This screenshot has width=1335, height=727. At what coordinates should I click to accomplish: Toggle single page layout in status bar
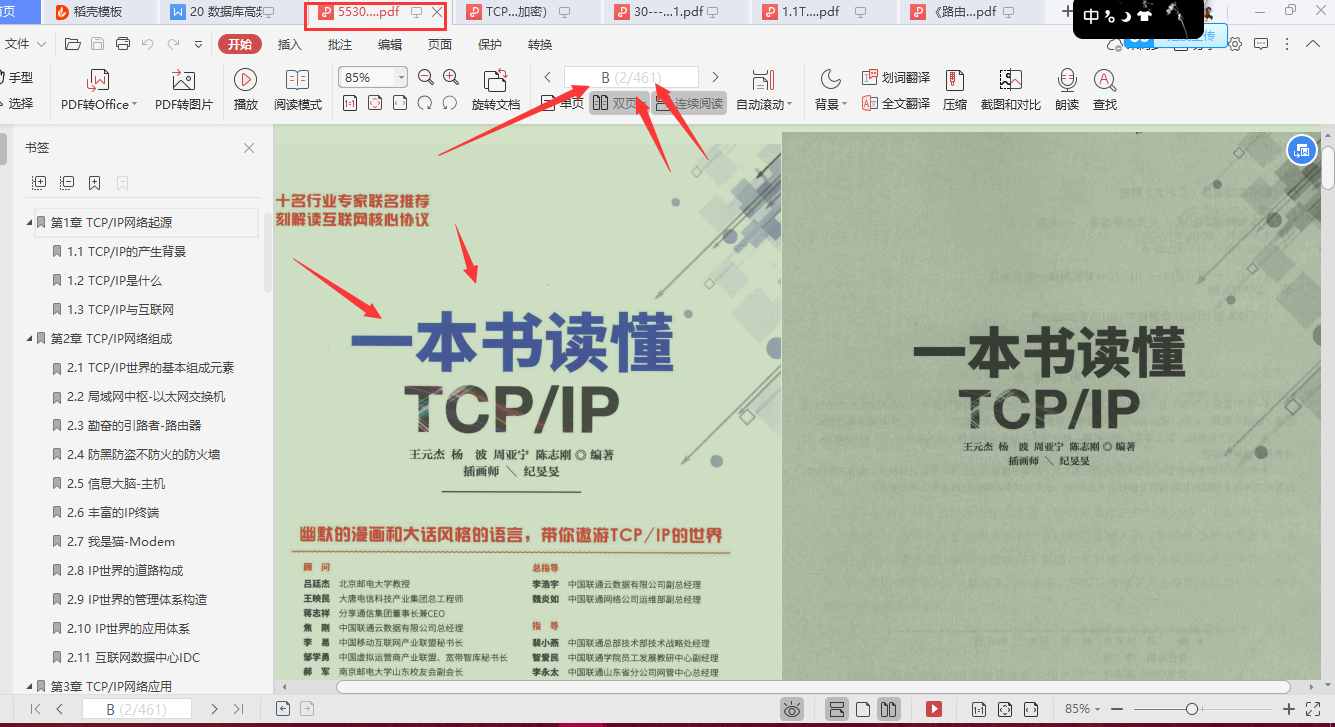click(862, 709)
